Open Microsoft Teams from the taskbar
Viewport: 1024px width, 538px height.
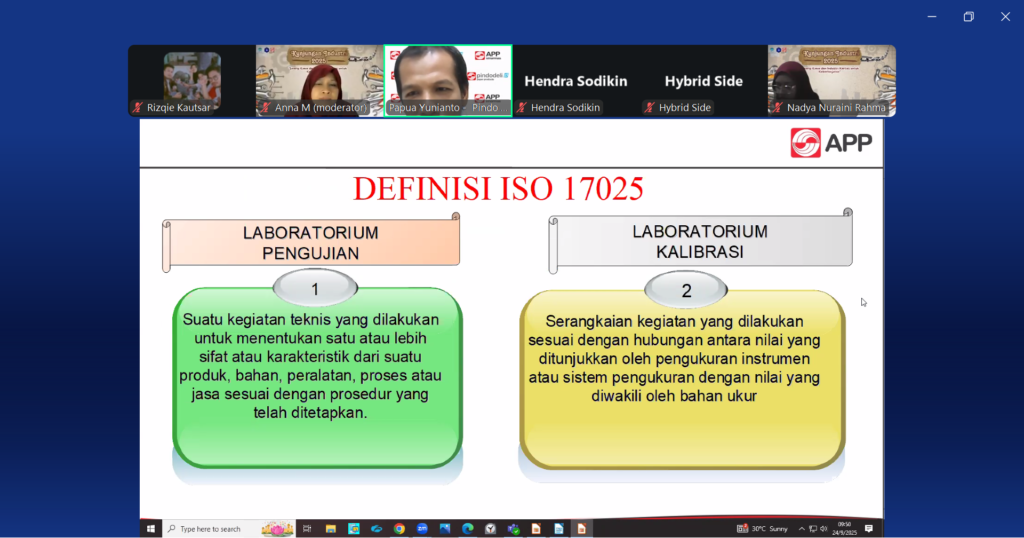513,528
